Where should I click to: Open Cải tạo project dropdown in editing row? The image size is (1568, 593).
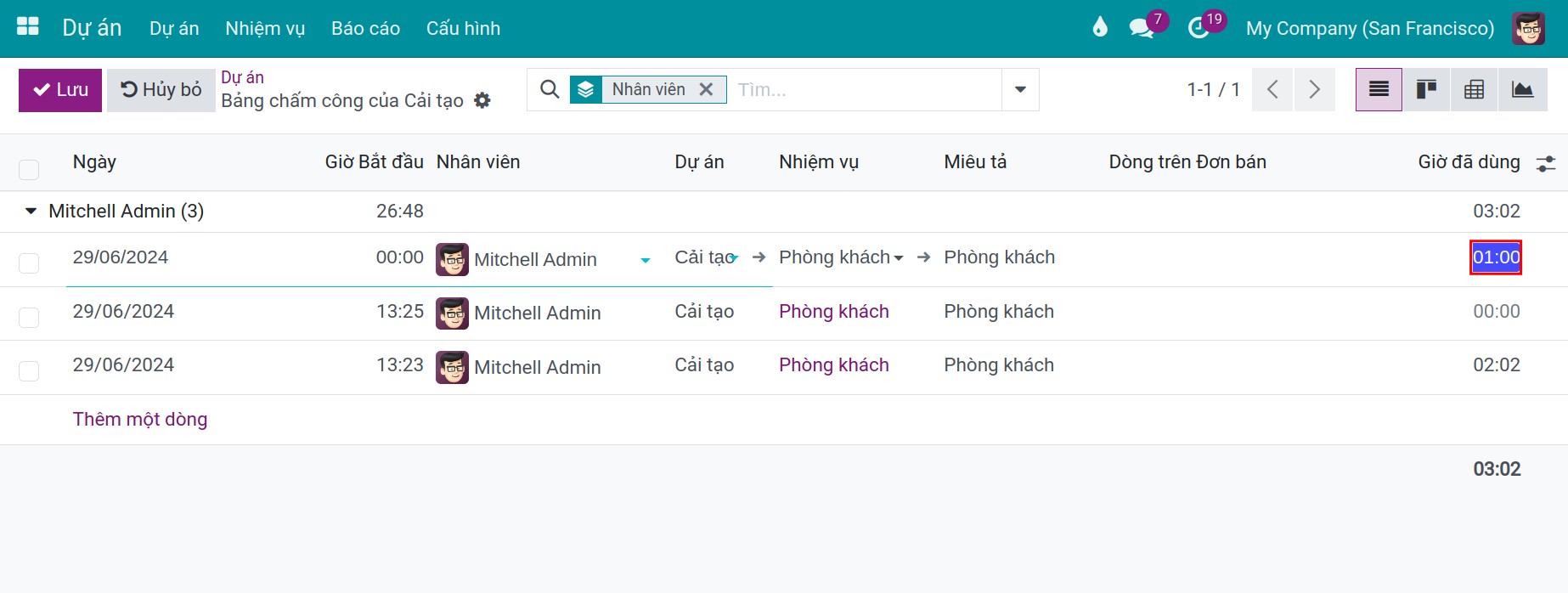click(x=734, y=257)
